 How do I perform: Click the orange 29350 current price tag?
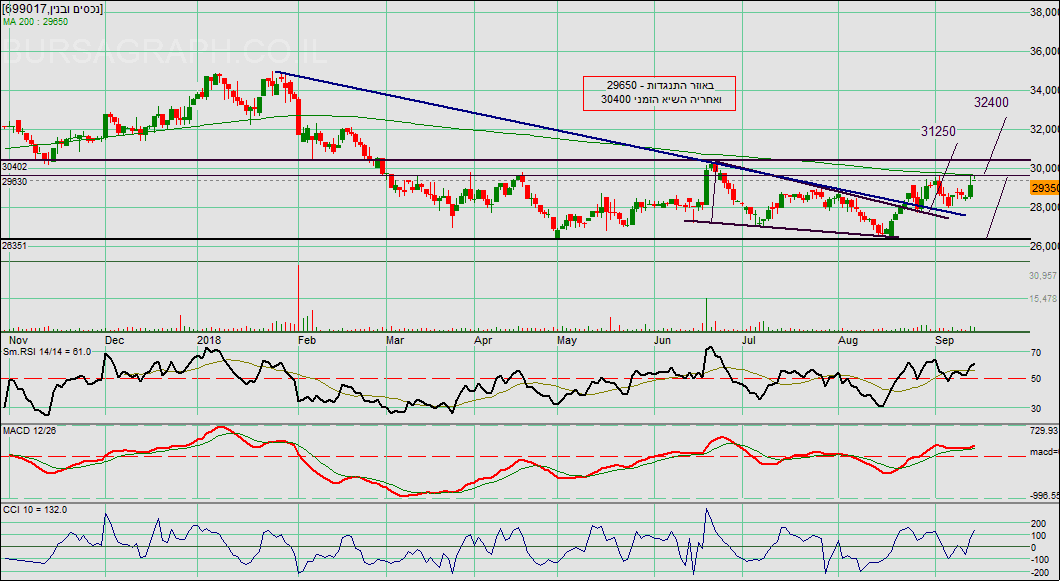click(x=1044, y=188)
